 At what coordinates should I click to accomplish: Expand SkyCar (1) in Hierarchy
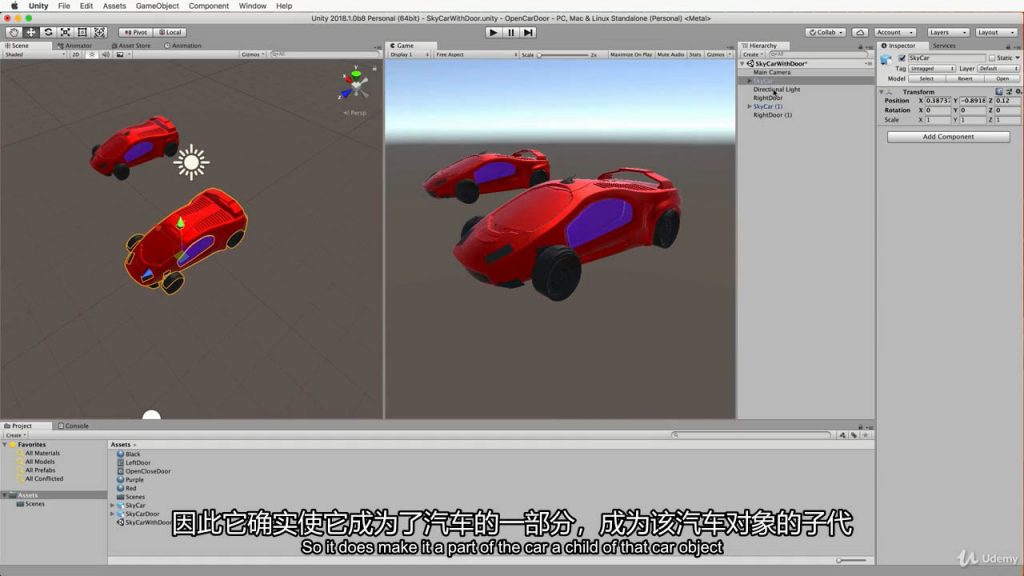click(749, 106)
